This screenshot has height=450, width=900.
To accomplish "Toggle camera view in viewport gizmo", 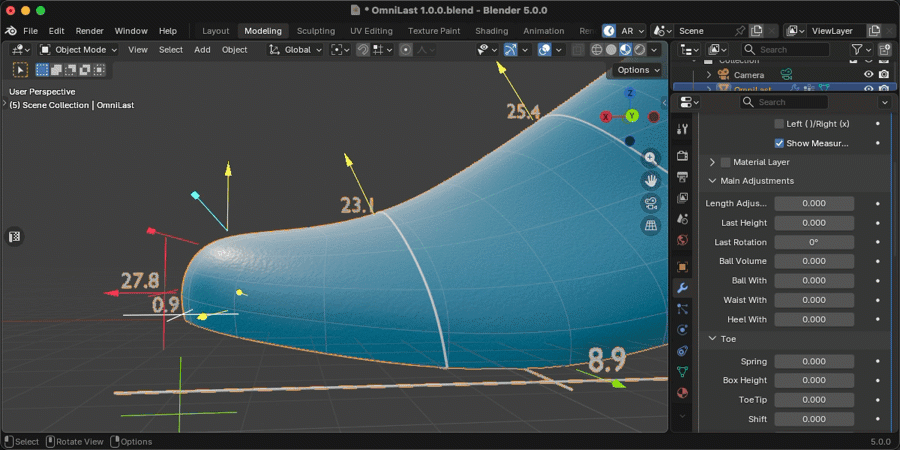I will pyautogui.click(x=650, y=203).
